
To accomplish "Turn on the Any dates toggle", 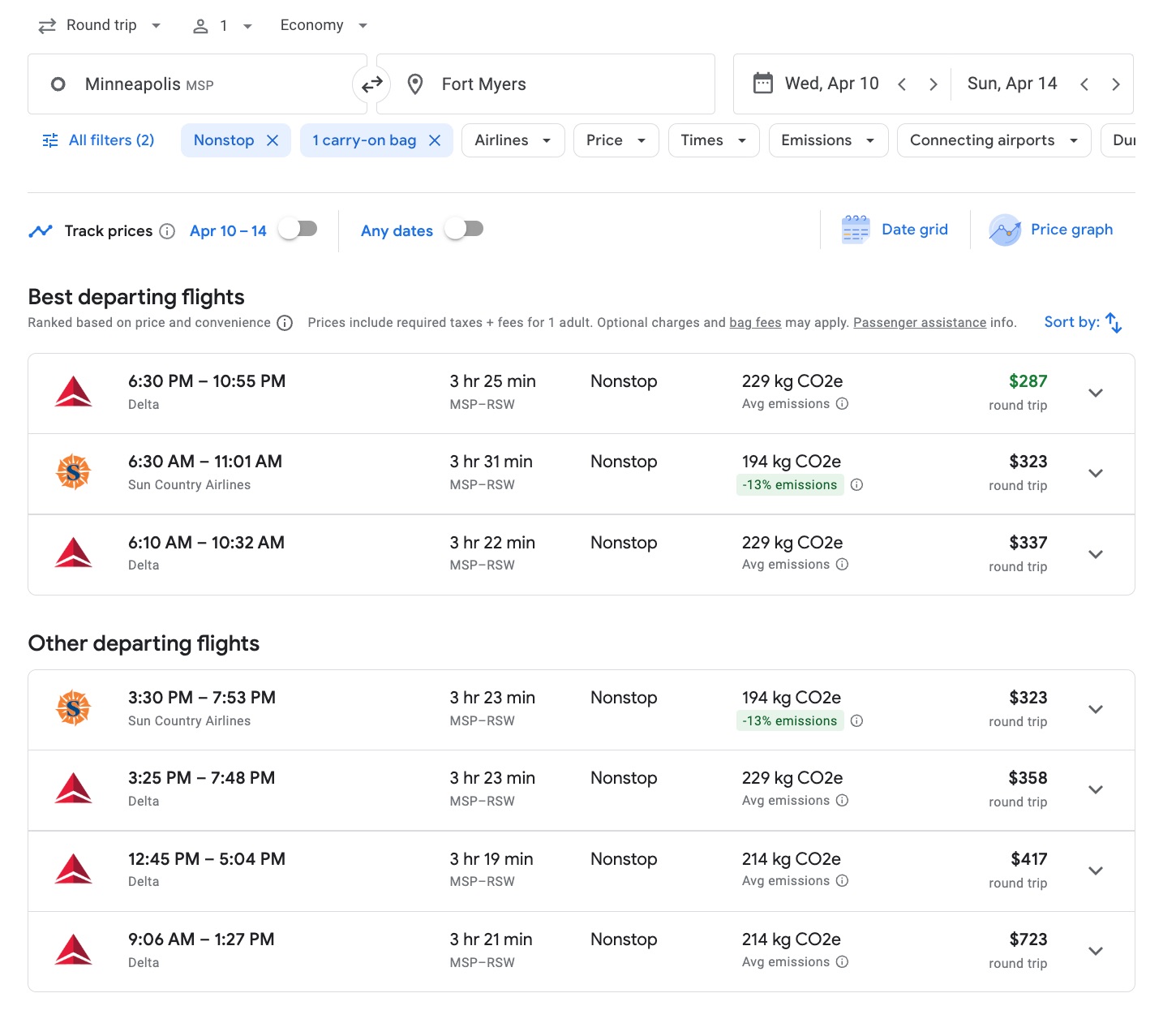I will [x=463, y=229].
